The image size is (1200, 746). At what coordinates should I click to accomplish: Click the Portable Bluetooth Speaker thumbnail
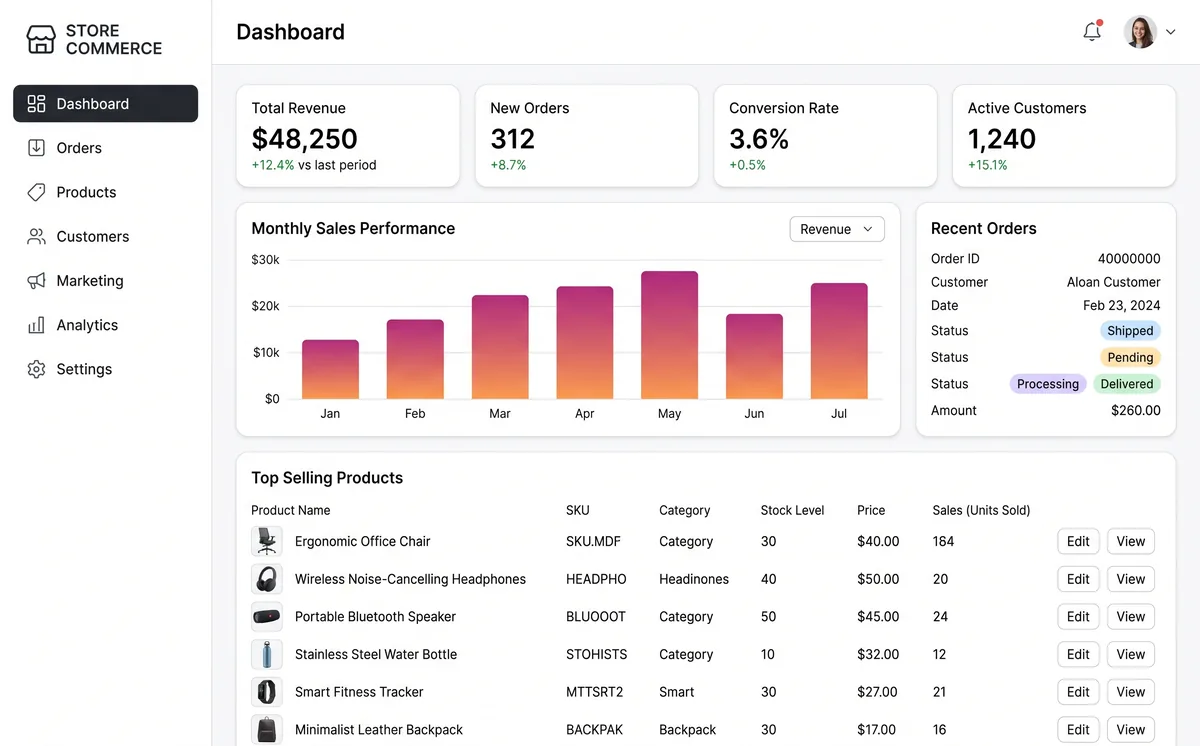tap(267, 617)
